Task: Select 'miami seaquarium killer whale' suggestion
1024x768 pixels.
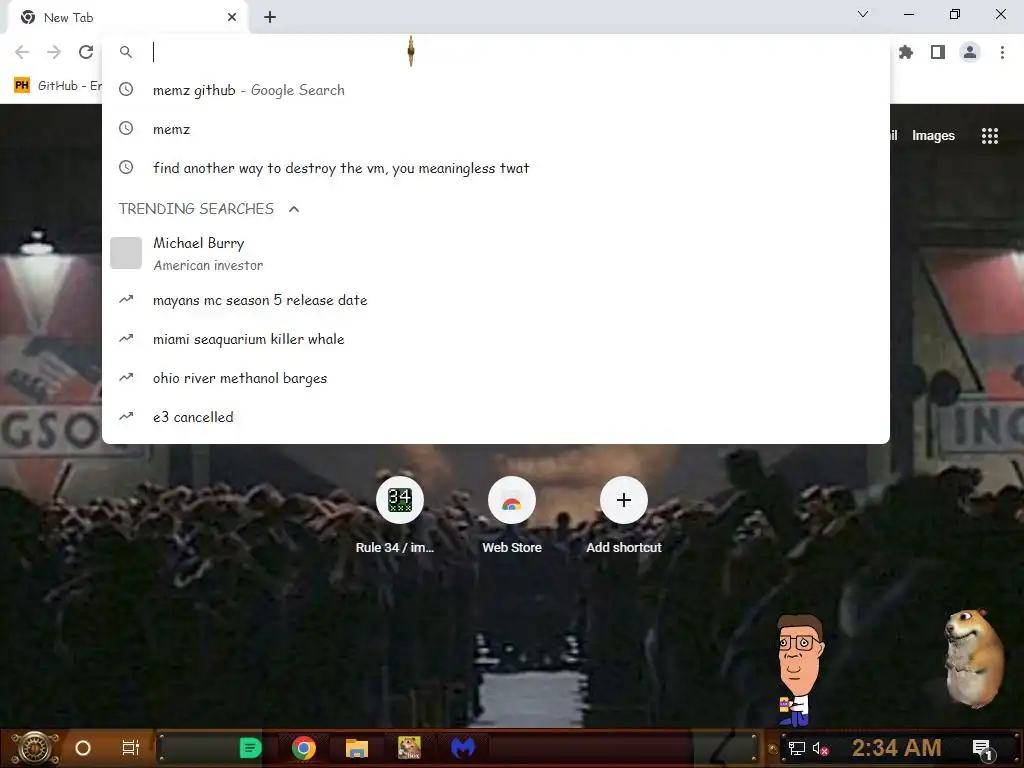Action: 496,339
